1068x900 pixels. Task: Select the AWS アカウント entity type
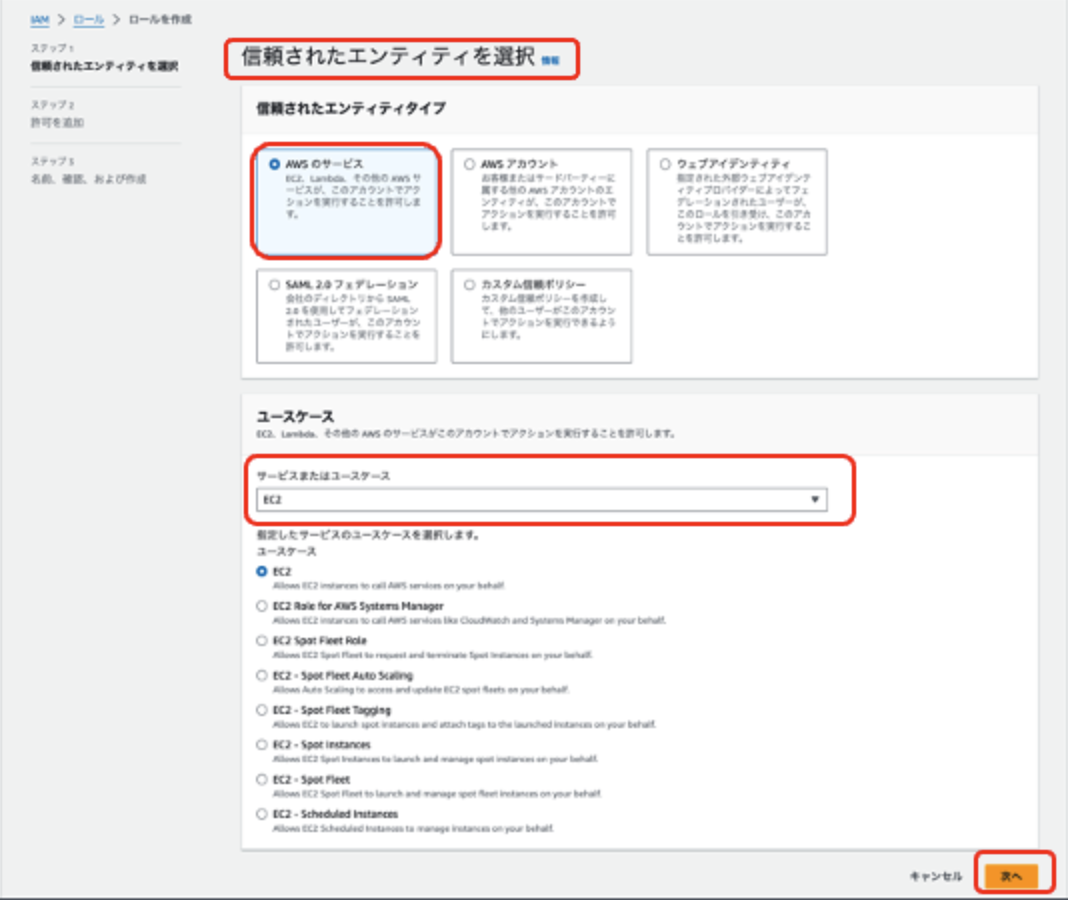[x=541, y=202]
